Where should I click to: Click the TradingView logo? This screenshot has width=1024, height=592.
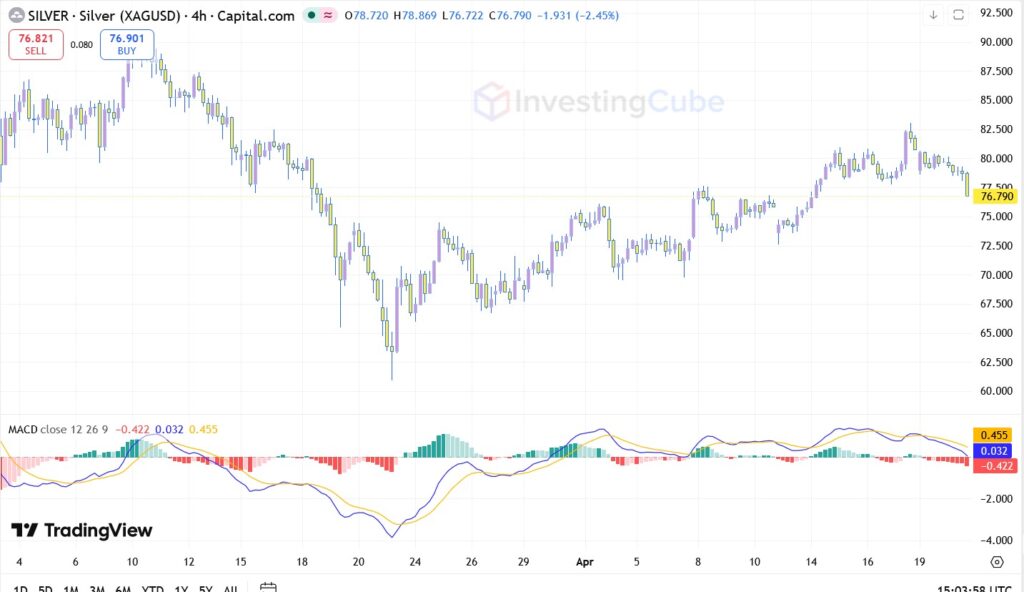82,530
